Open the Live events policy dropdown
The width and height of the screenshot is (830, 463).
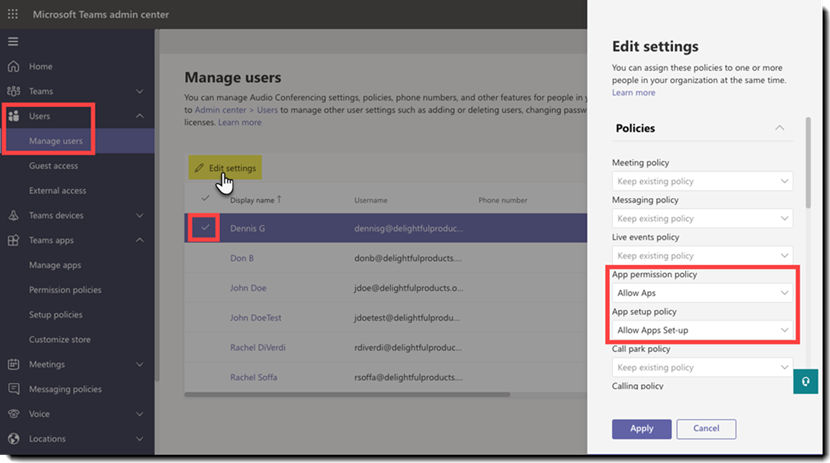(x=702, y=256)
